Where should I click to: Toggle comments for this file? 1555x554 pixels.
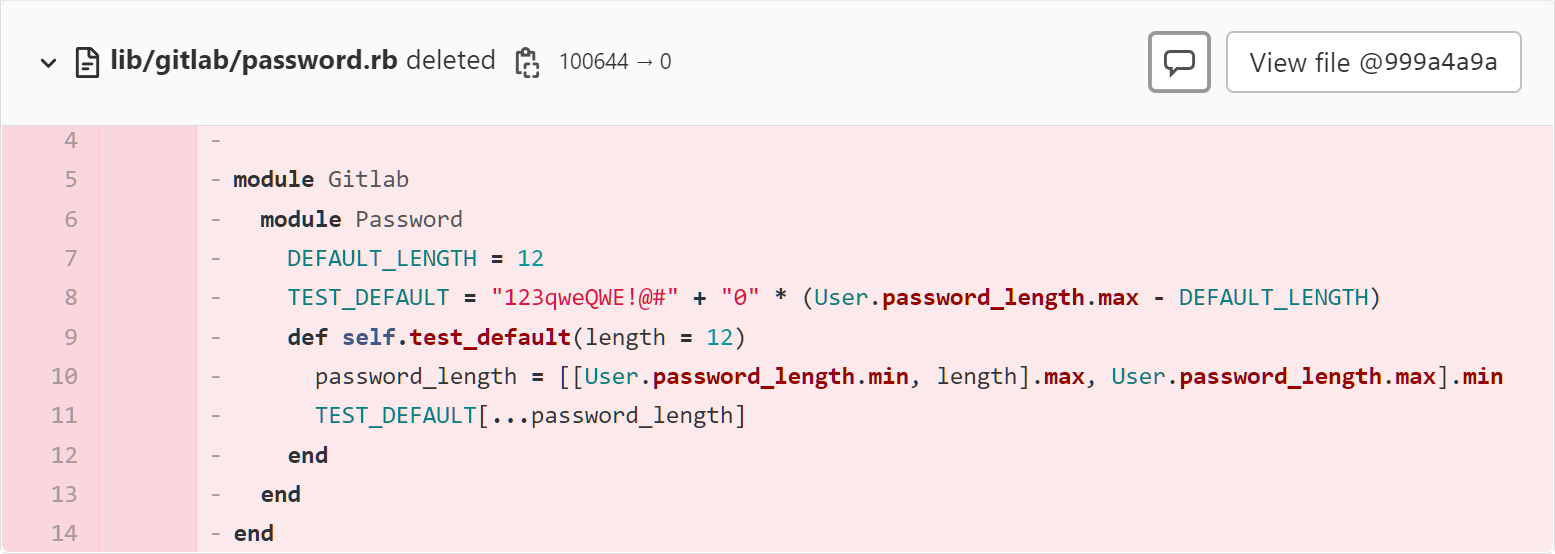pos(1179,63)
